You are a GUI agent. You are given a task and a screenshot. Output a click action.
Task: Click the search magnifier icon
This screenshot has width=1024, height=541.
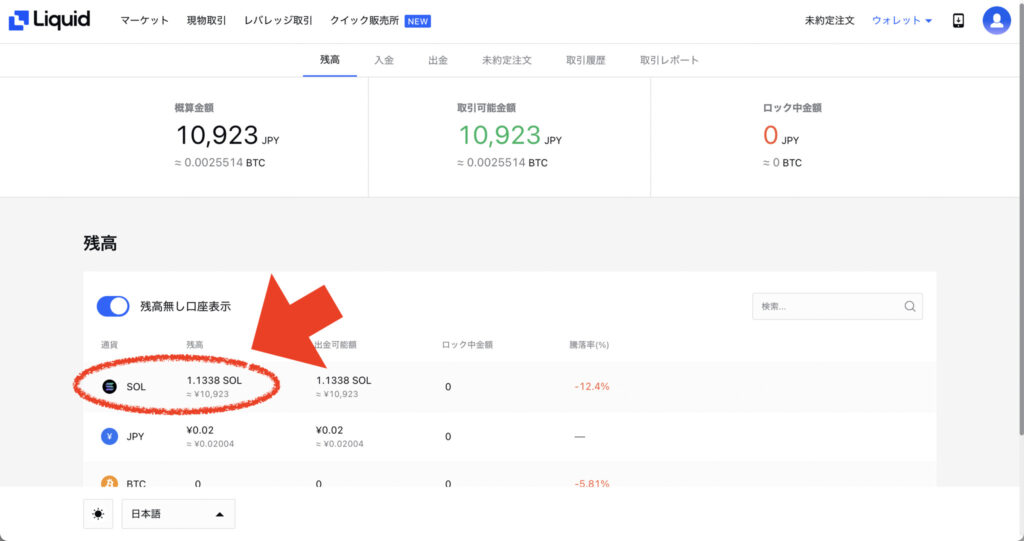(910, 306)
